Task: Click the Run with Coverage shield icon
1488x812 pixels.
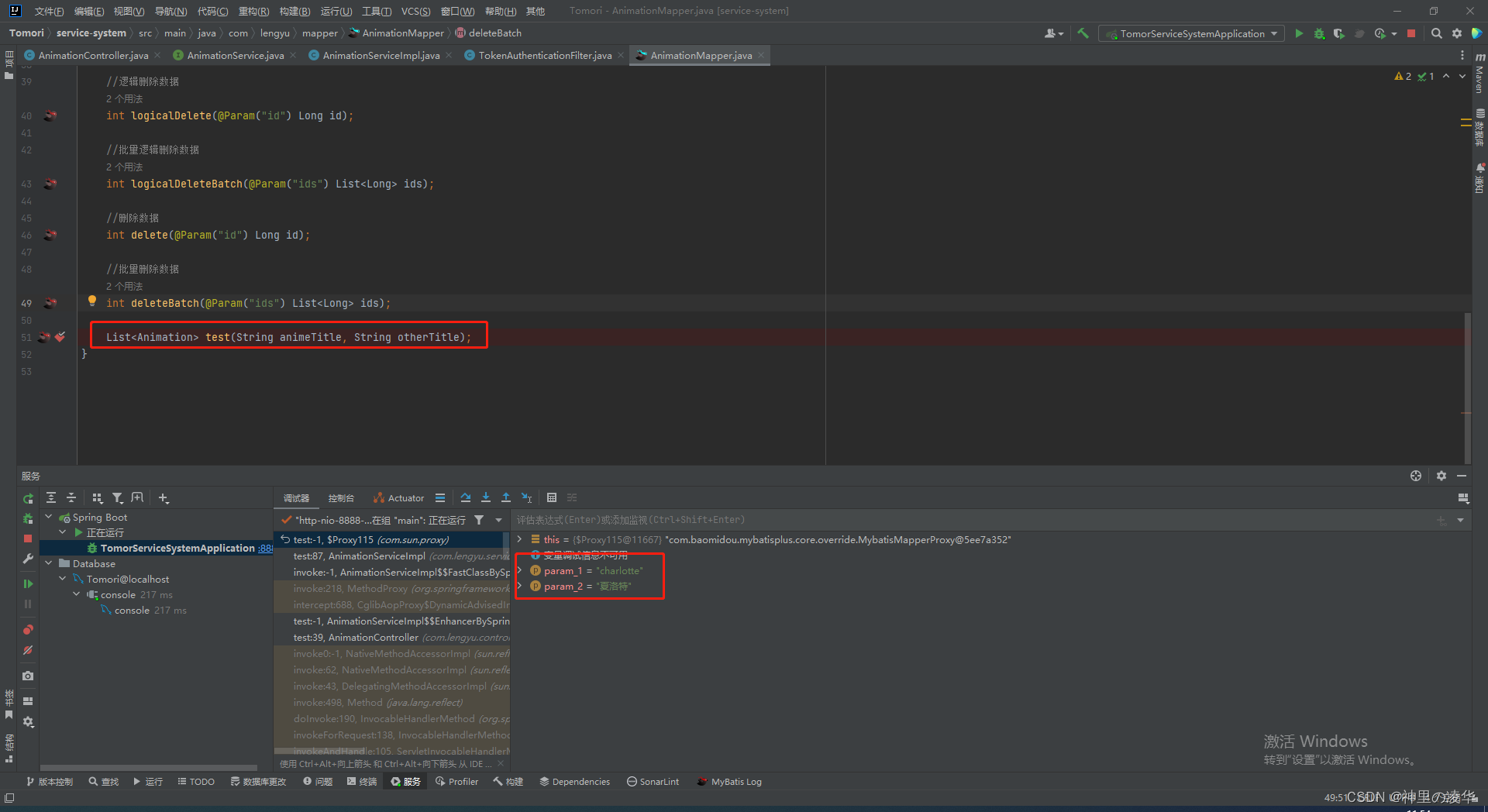Action: 1339,33
